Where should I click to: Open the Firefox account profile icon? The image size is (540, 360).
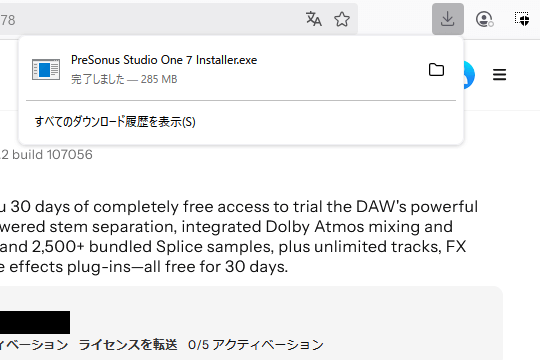coord(485,19)
